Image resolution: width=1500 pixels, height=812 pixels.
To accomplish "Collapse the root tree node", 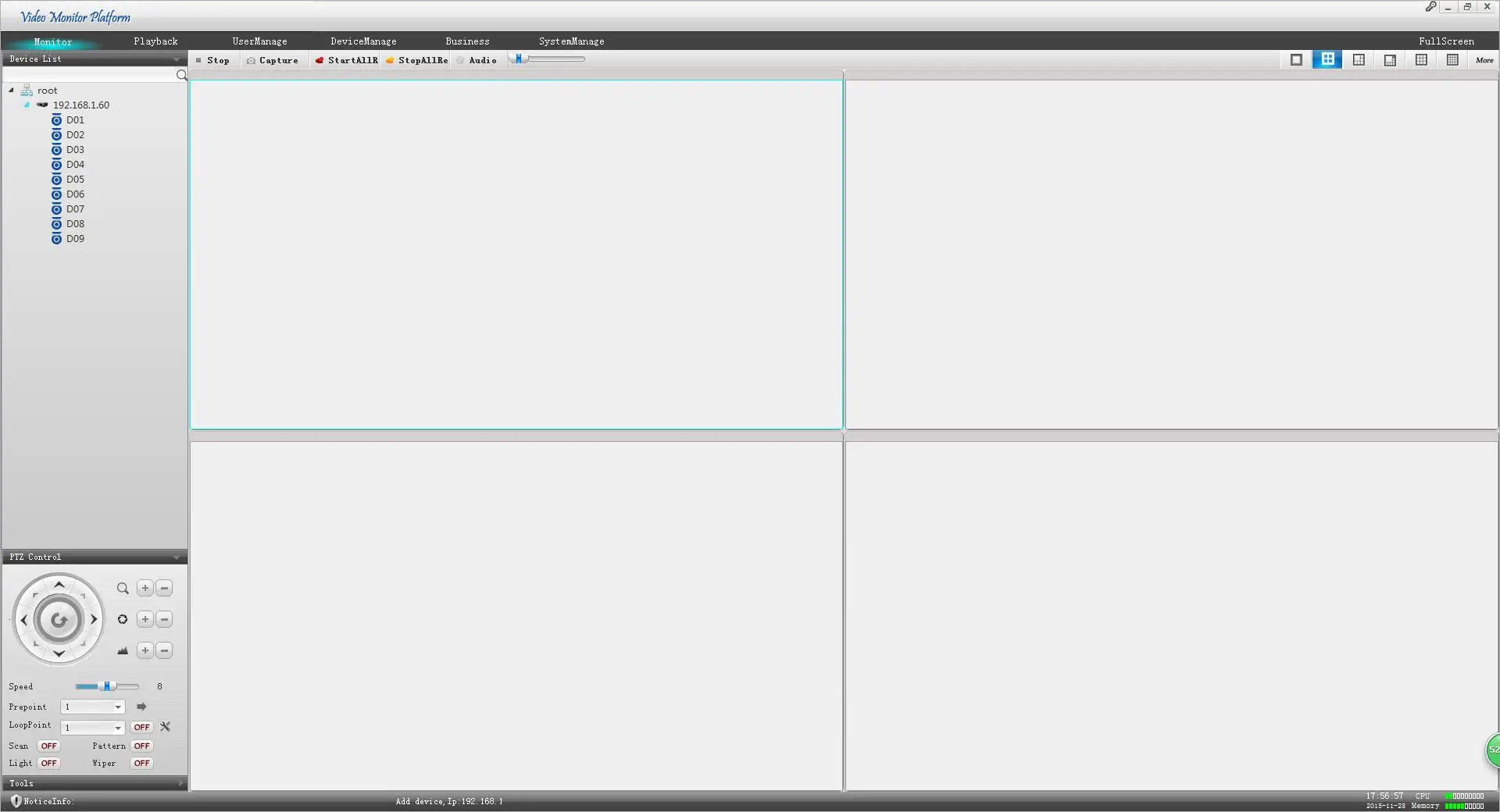I will (x=12, y=91).
